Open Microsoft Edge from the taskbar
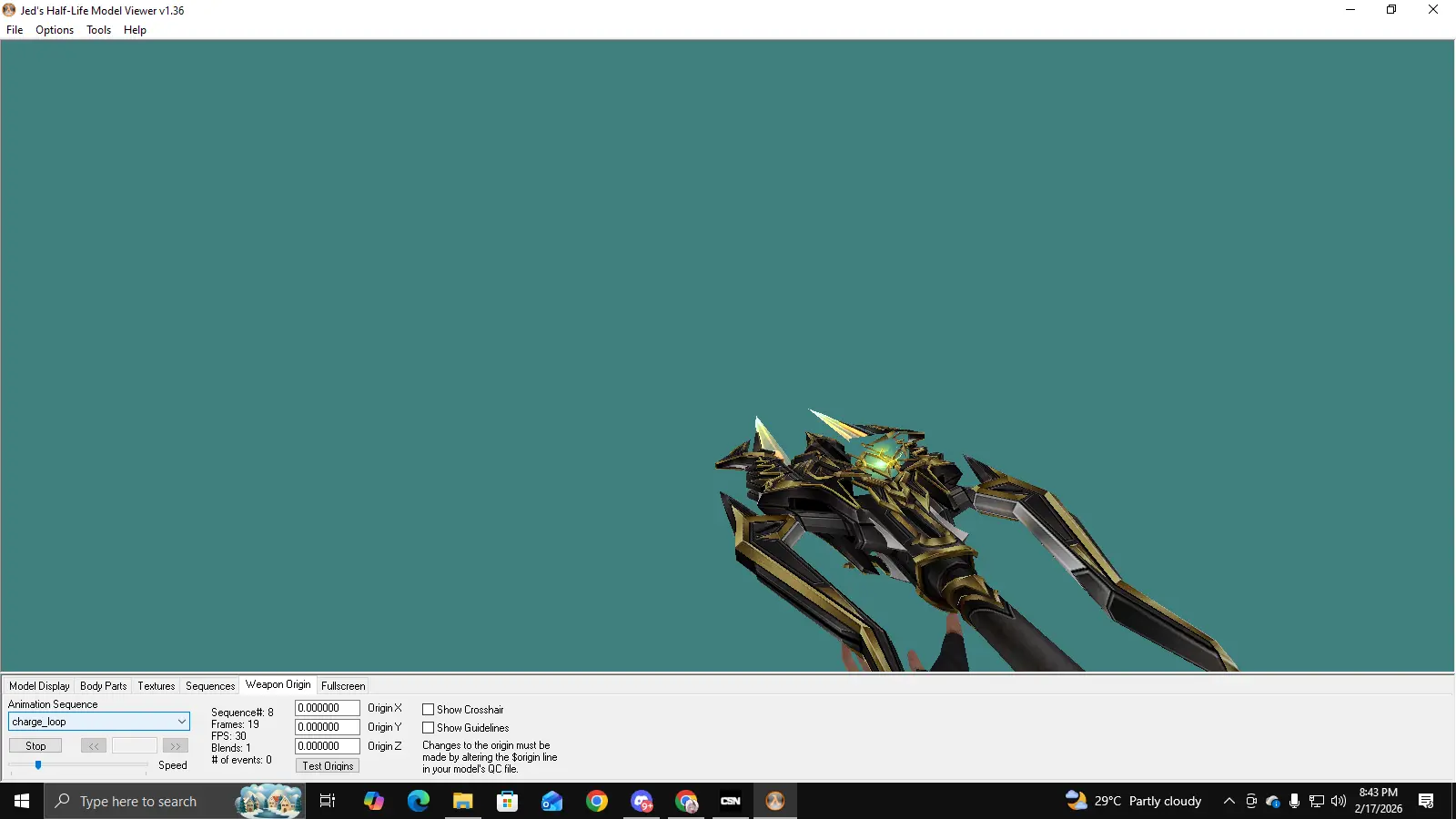 point(418,801)
